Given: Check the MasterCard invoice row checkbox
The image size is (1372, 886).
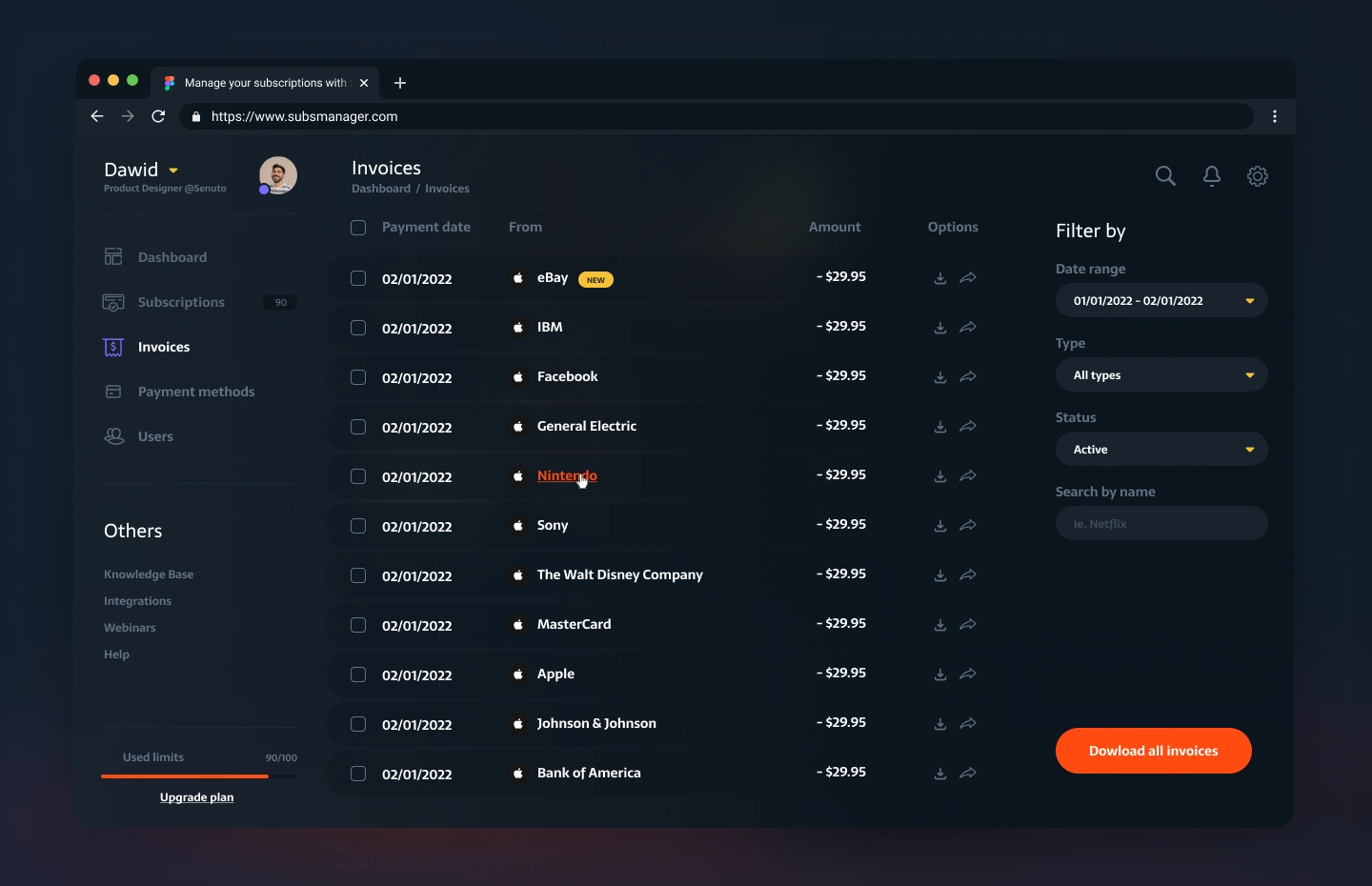Looking at the screenshot, I should point(358,625).
